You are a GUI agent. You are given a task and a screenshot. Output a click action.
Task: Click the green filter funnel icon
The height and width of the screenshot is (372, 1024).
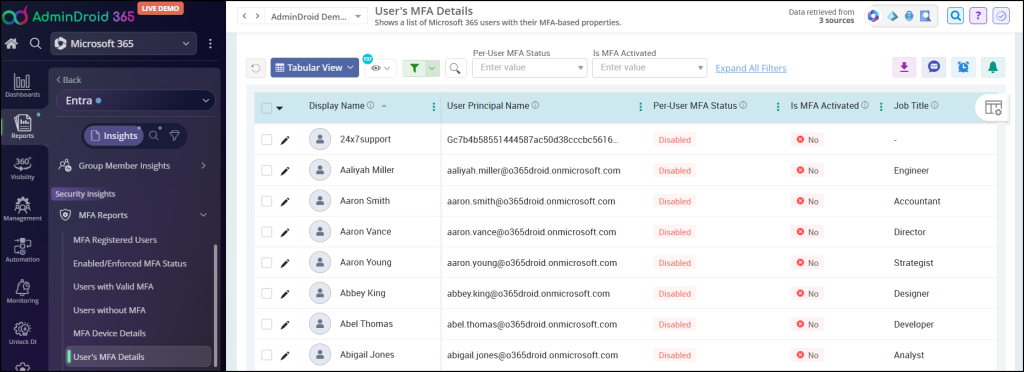(x=414, y=68)
